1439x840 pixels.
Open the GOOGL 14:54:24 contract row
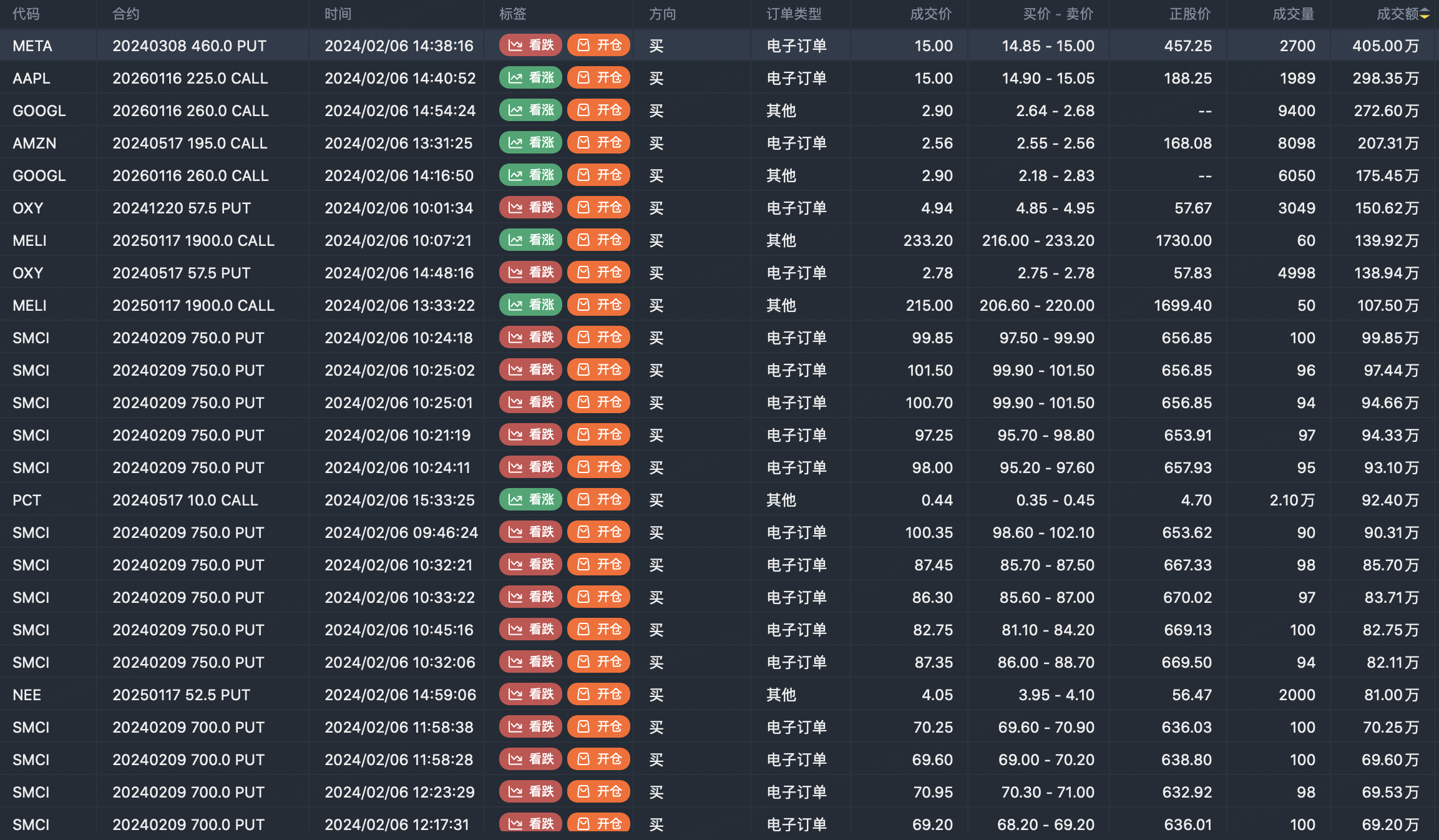coord(190,110)
